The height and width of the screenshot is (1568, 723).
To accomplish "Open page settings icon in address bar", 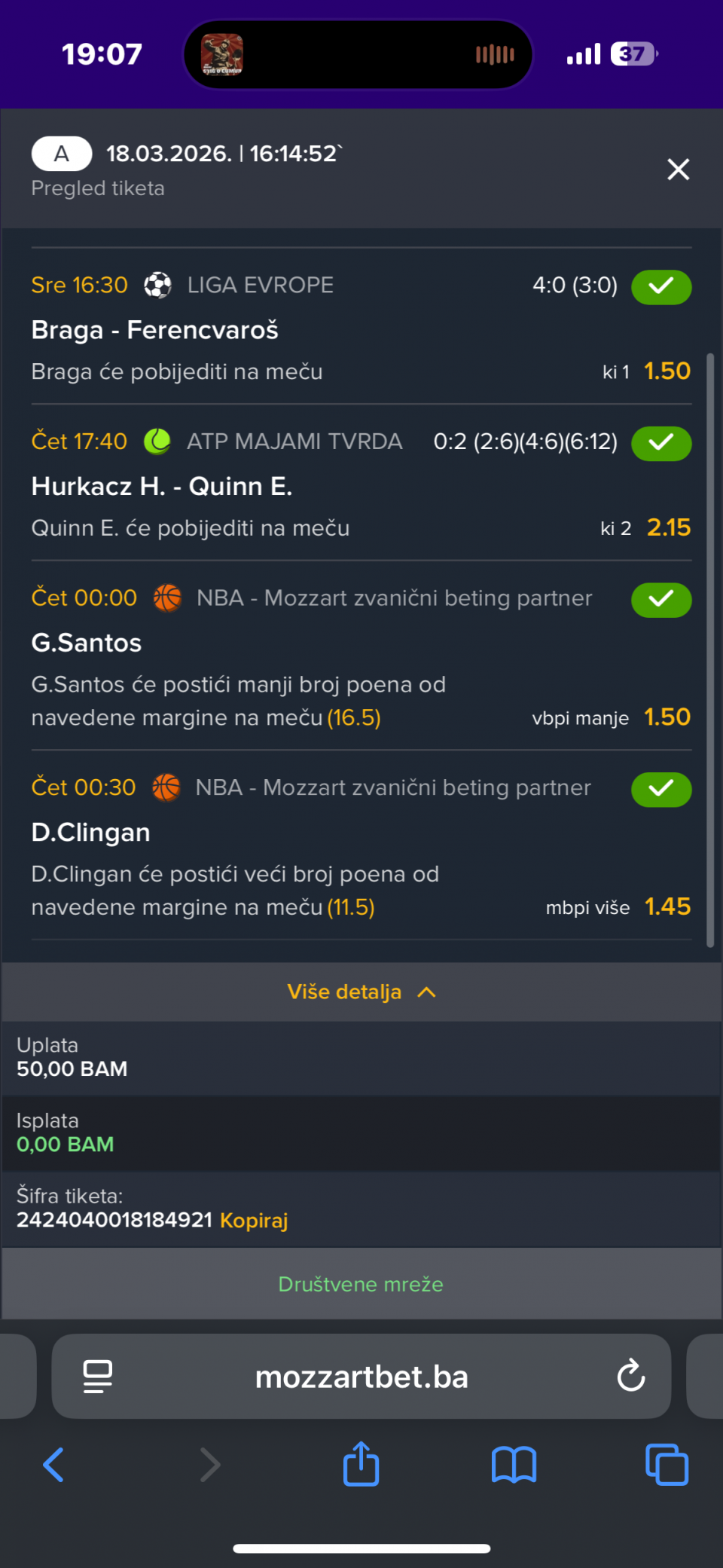I will [x=98, y=1376].
